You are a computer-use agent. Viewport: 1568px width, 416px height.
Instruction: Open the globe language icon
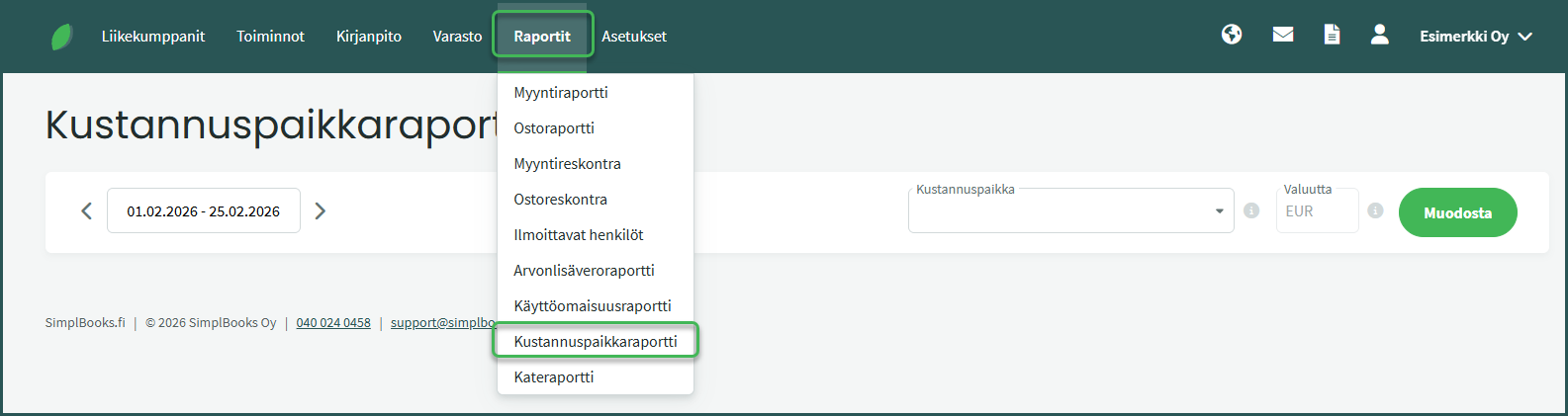[1232, 35]
